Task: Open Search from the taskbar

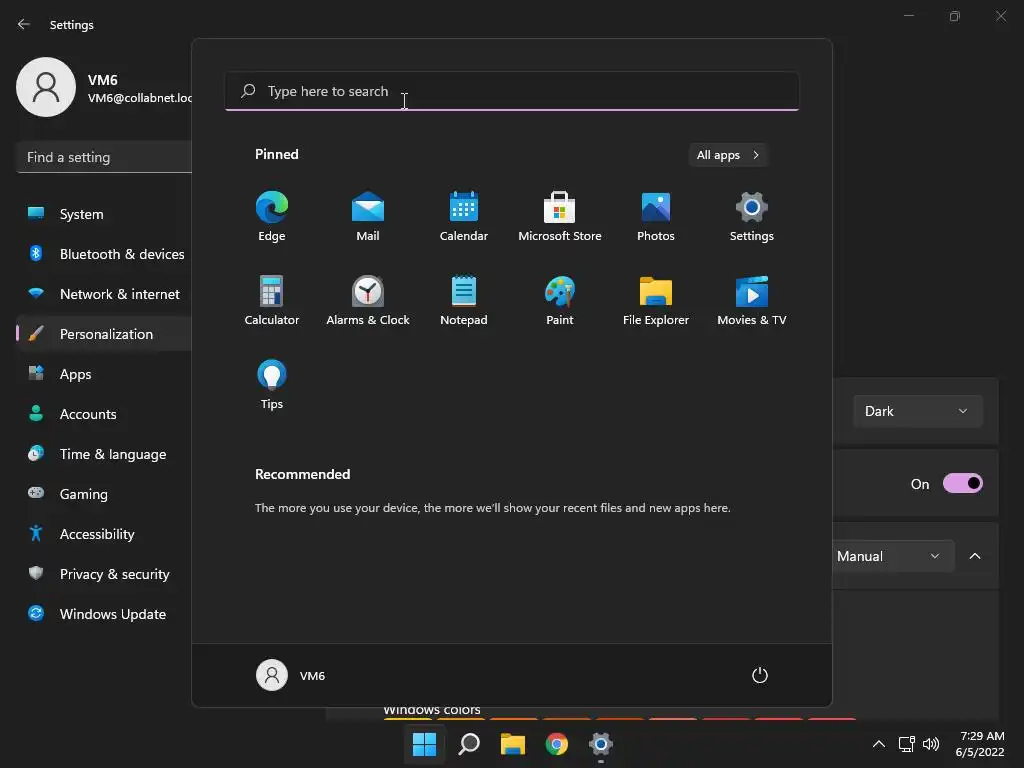Action: tap(469, 744)
